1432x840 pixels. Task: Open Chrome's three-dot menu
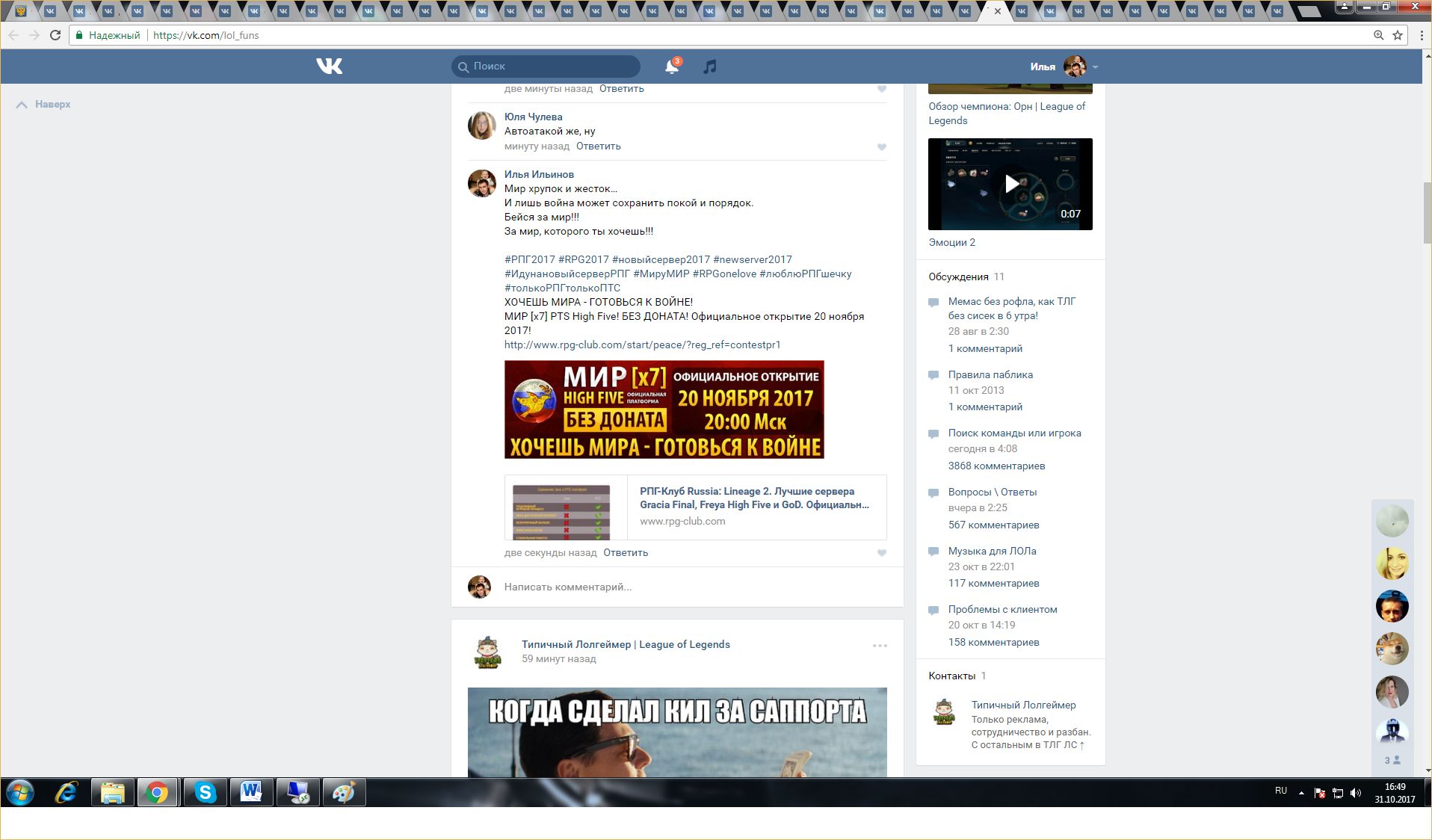click(x=1421, y=35)
